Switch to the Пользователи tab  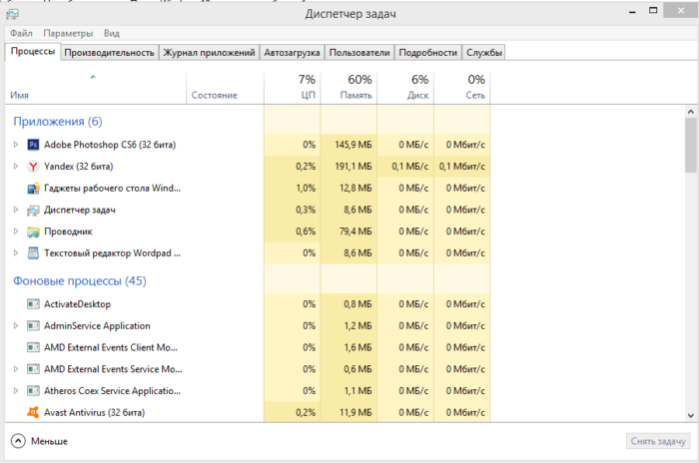(x=359, y=53)
